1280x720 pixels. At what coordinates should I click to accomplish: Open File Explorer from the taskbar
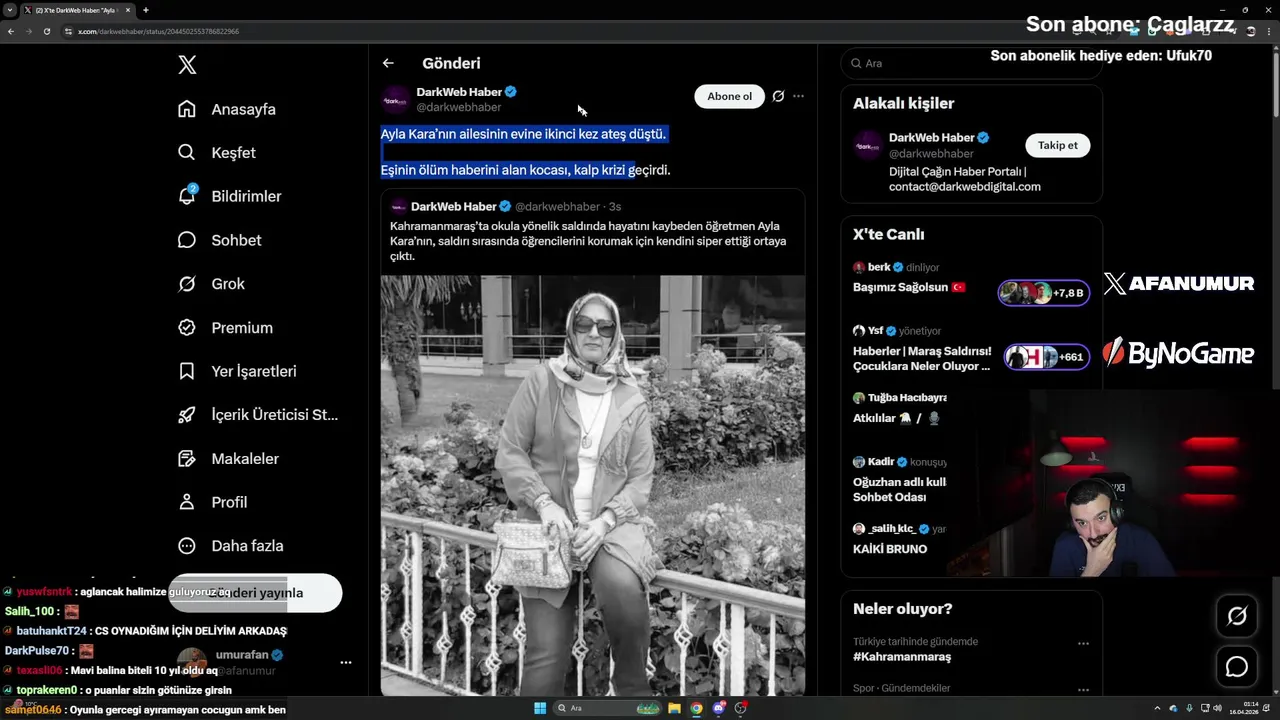click(x=675, y=708)
